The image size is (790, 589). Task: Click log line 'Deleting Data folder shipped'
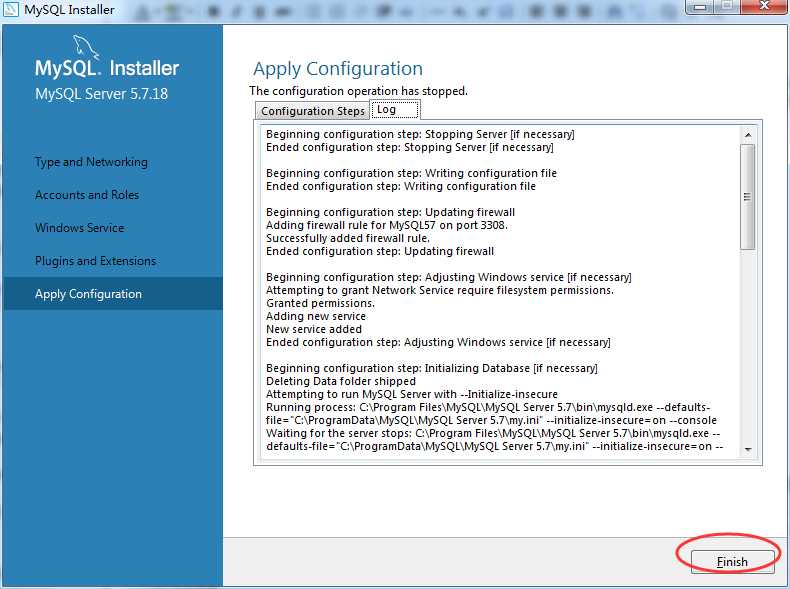[341, 381]
